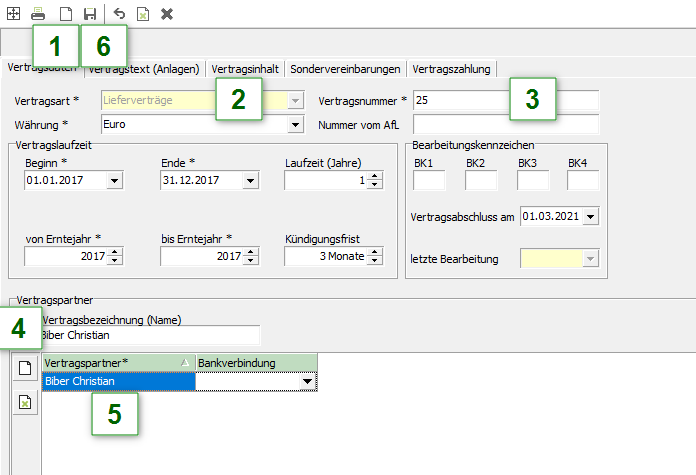Image resolution: width=696 pixels, height=475 pixels.
Task: Open the Bankverbindung dropdown in the grid
Action: pos(307,381)
